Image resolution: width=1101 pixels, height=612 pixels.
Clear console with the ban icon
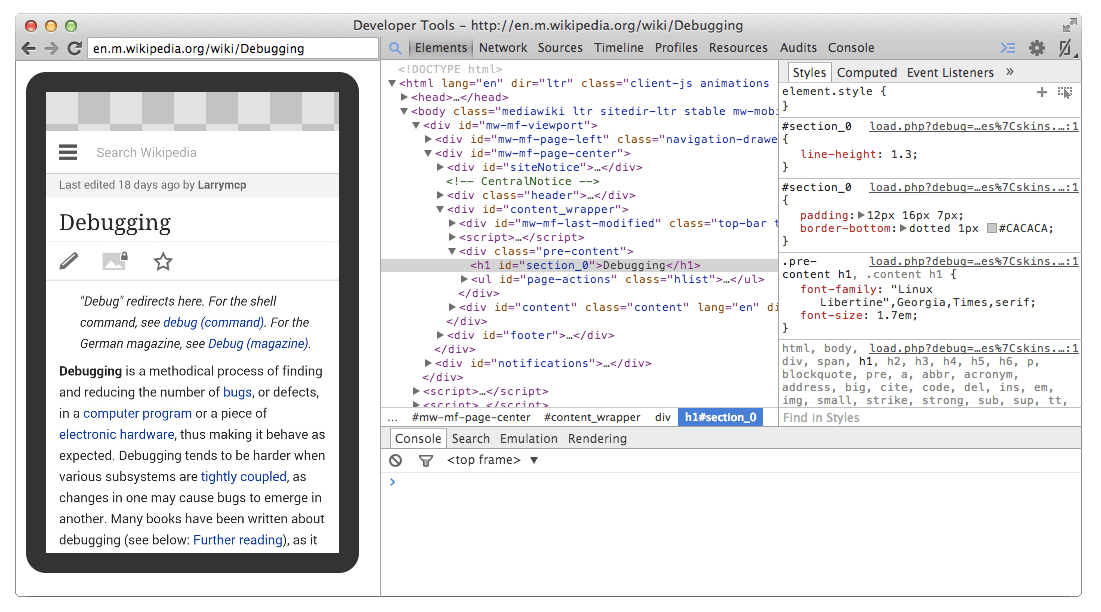(x=396, y=460)
